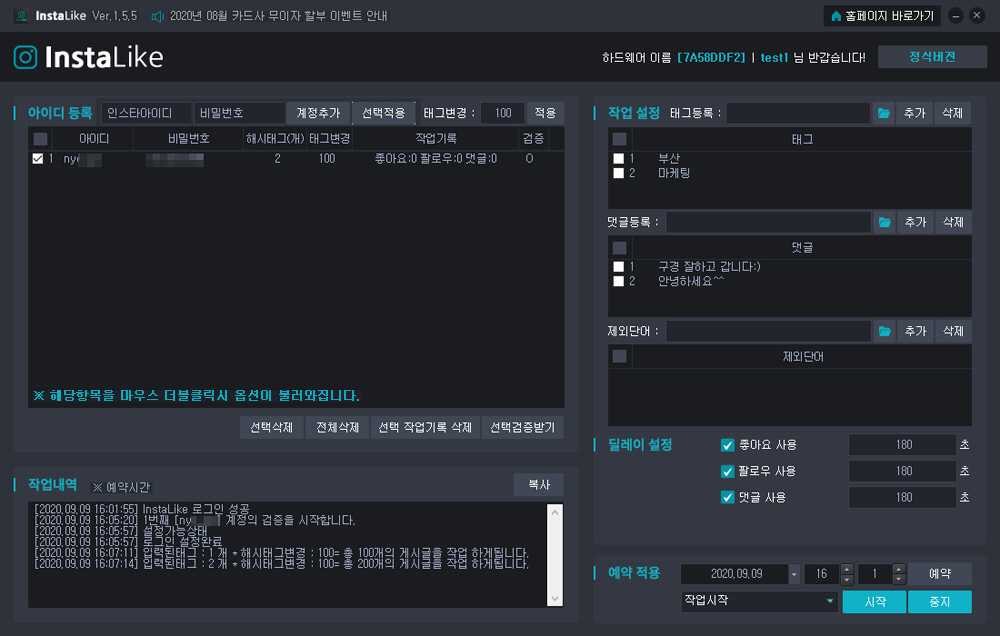Disable 댓글 사용 checkbox
1000x636 pixels.
click(727, 498)
